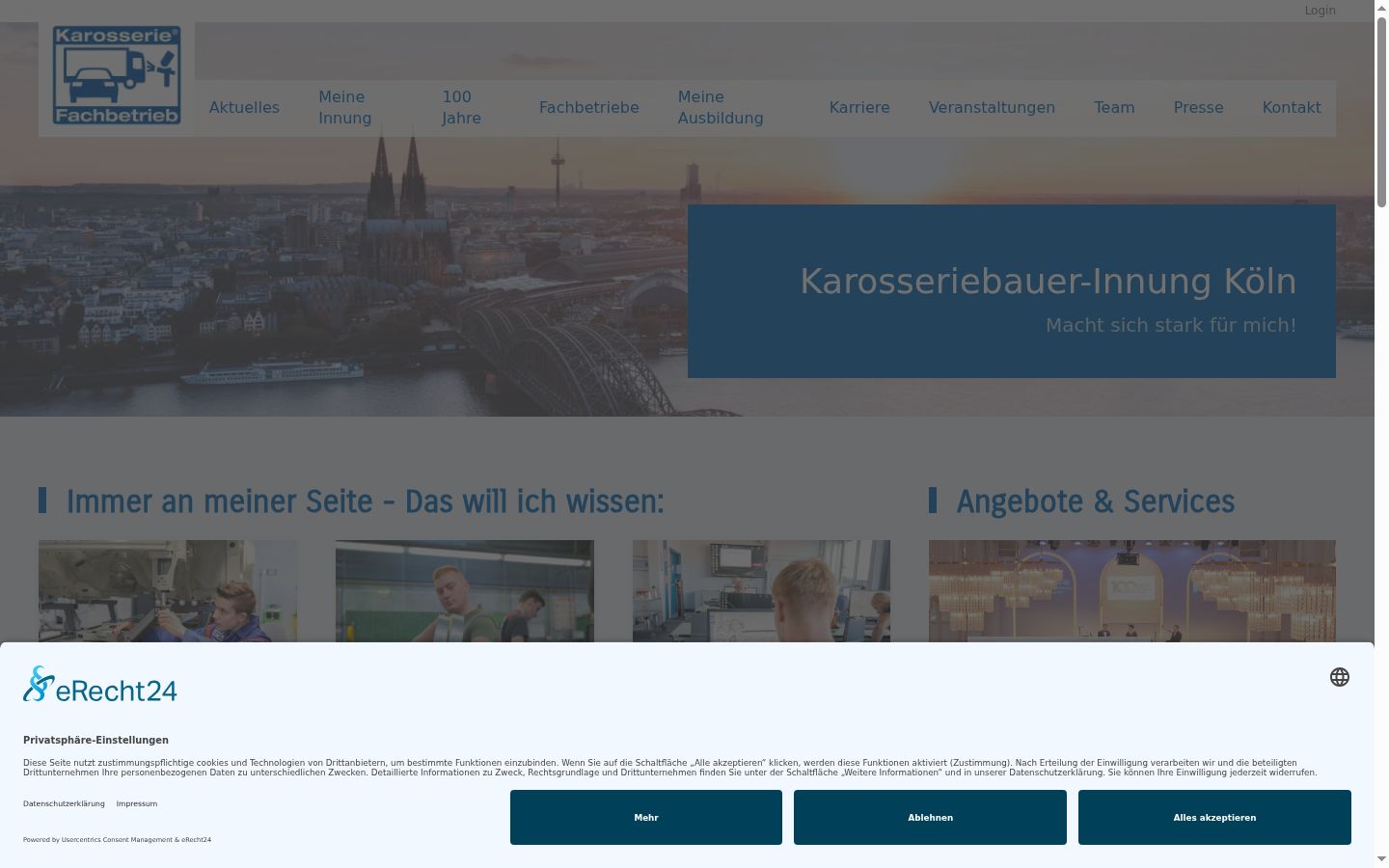Open the language globe icon in consent banner
Screen dimensions: 1389x868
(1340, 677)
